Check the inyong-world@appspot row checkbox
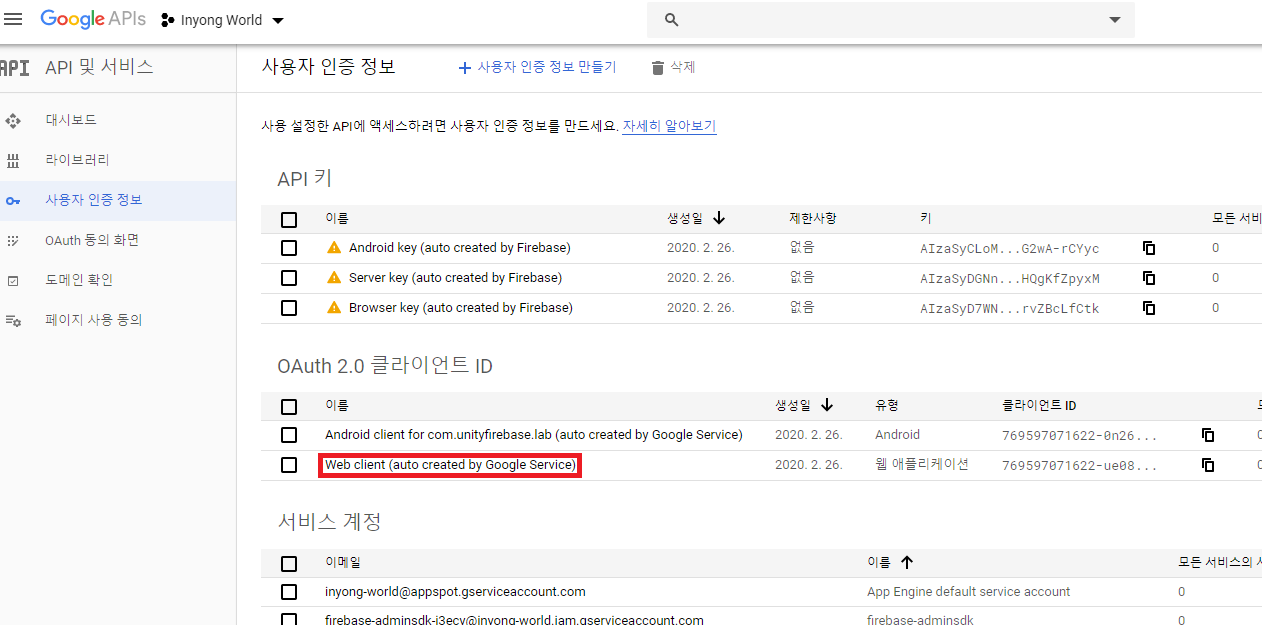1262x625 pixels. point(289,592)
